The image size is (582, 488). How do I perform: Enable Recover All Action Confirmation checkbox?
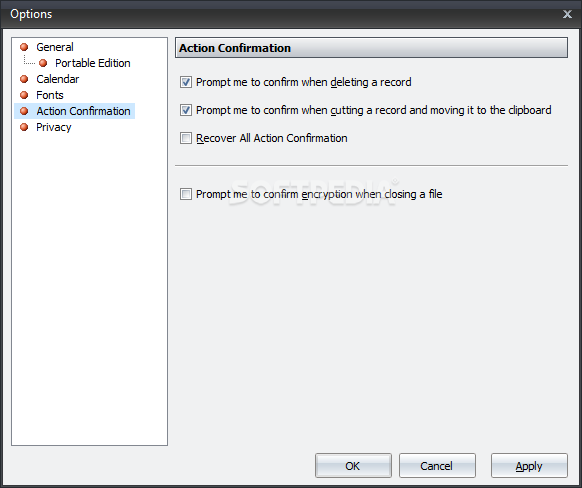click(186, 138)
